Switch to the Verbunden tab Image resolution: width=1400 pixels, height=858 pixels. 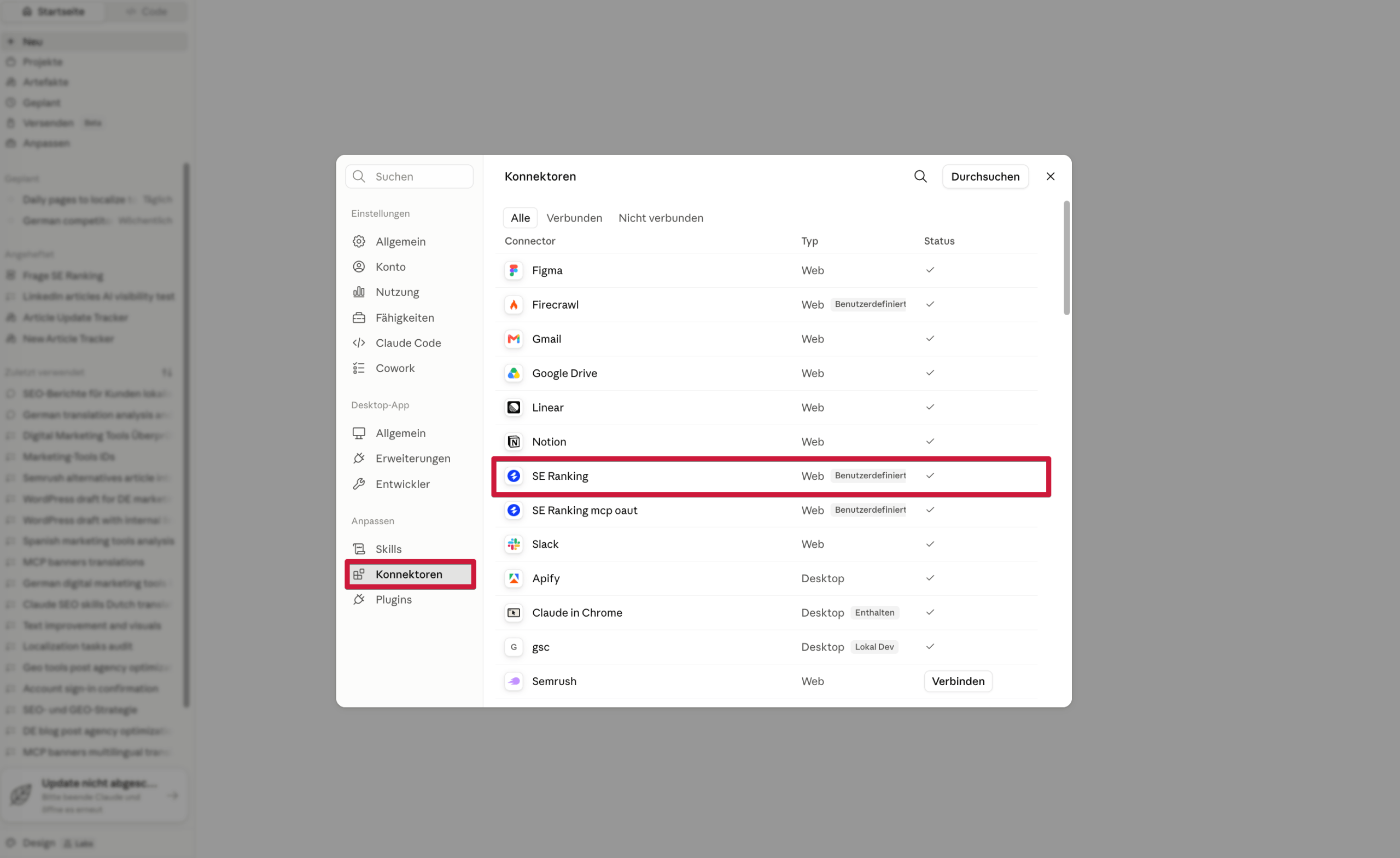pos(574,218)
